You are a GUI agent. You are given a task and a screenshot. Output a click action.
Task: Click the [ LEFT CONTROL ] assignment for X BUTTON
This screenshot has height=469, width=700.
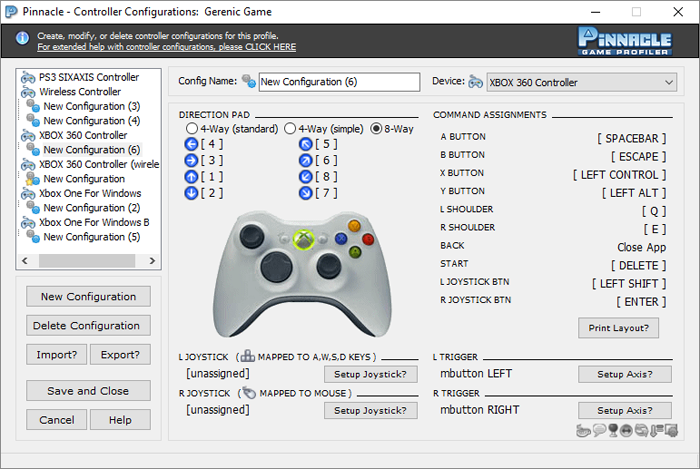click(x=619, y=175)
